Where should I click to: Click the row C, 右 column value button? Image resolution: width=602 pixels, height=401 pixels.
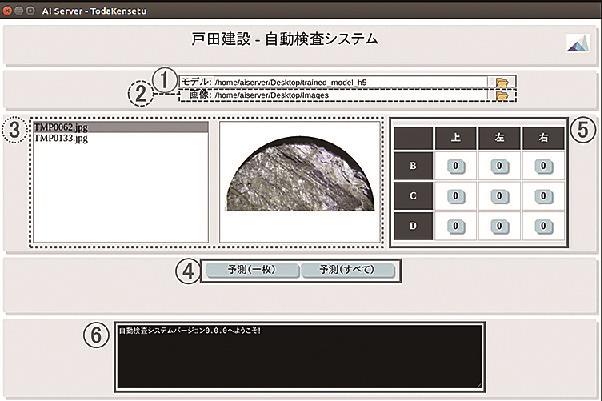pos(544,196)
